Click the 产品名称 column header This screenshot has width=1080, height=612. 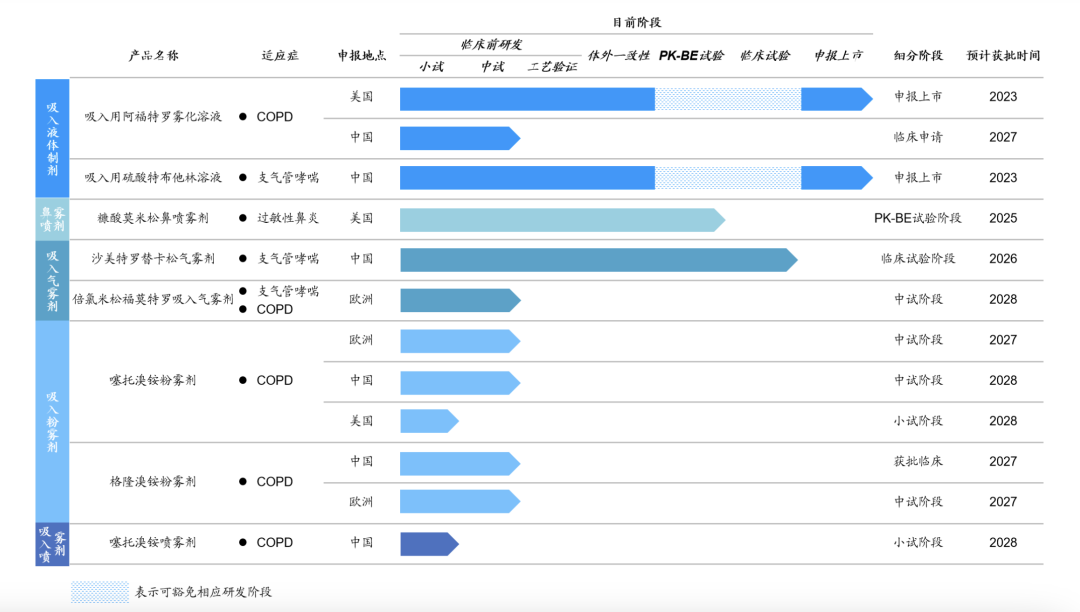[x=153, y=56]
